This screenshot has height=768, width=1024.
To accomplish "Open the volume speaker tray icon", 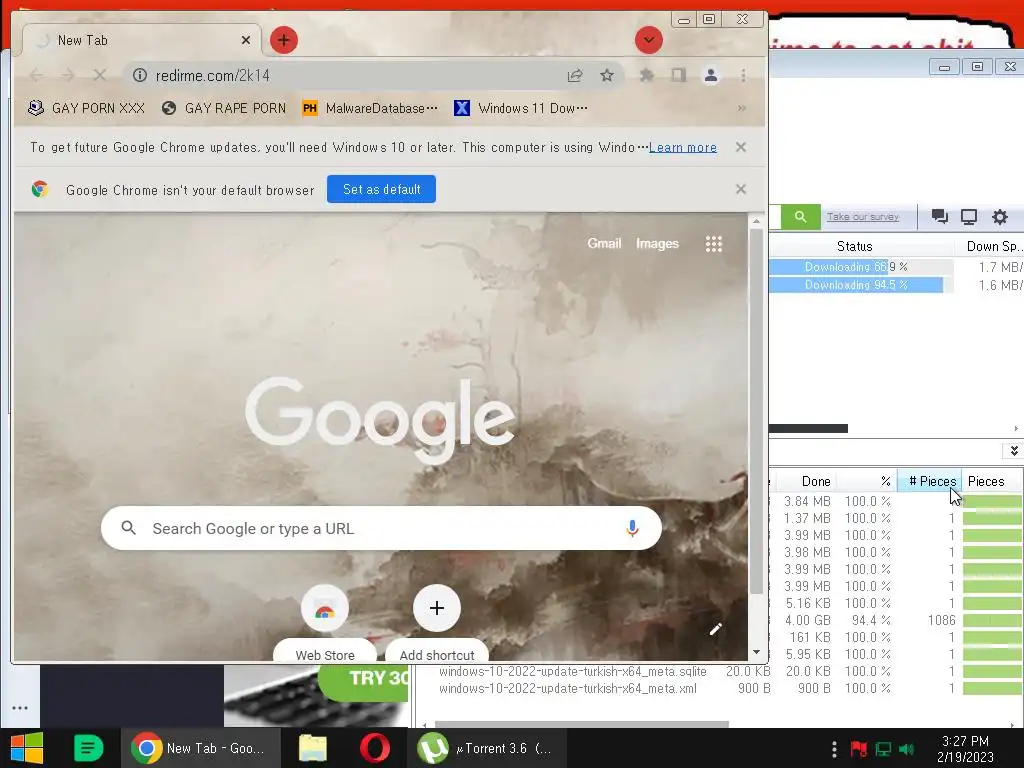I will pyautogui.click(x=907, y=749).
